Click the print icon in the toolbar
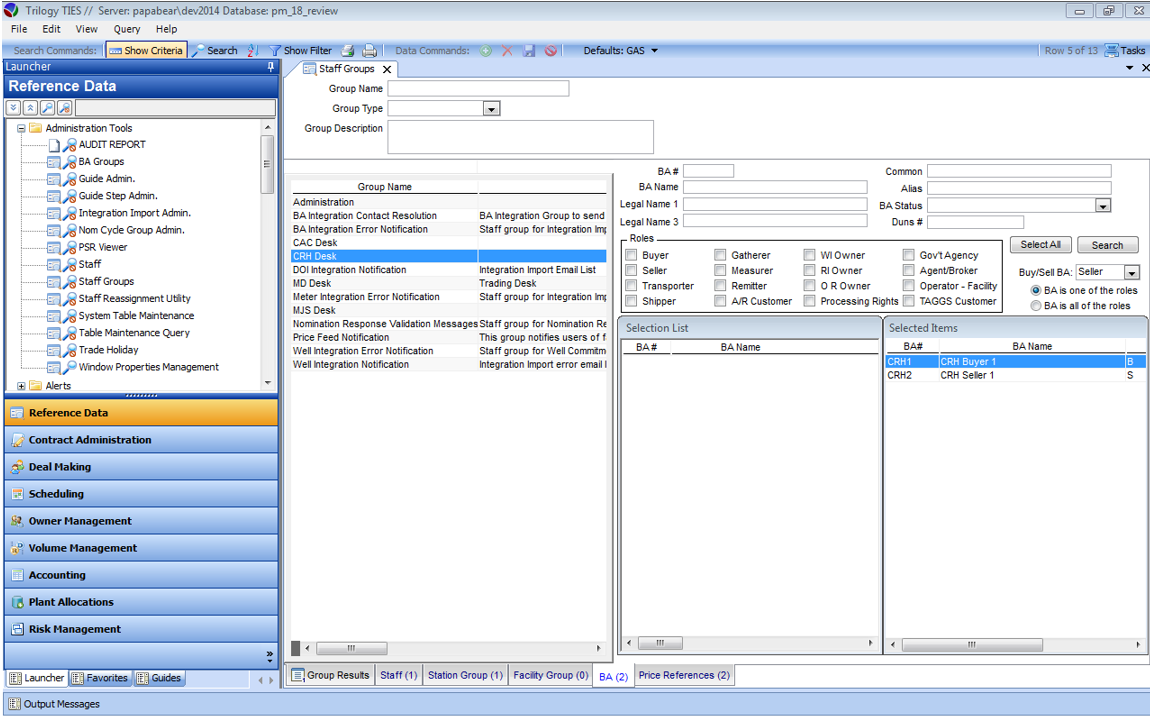The width and height of the screenshot is (1150, 716). [x=369, y=50]
